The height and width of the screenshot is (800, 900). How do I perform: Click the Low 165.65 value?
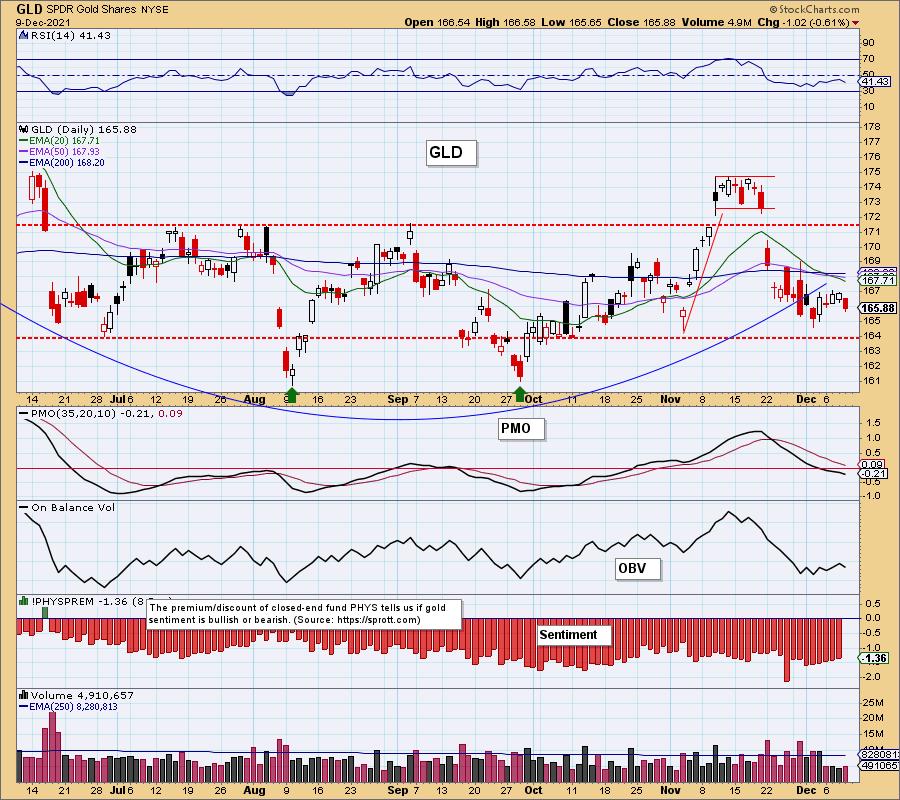[x=571, y=22]
